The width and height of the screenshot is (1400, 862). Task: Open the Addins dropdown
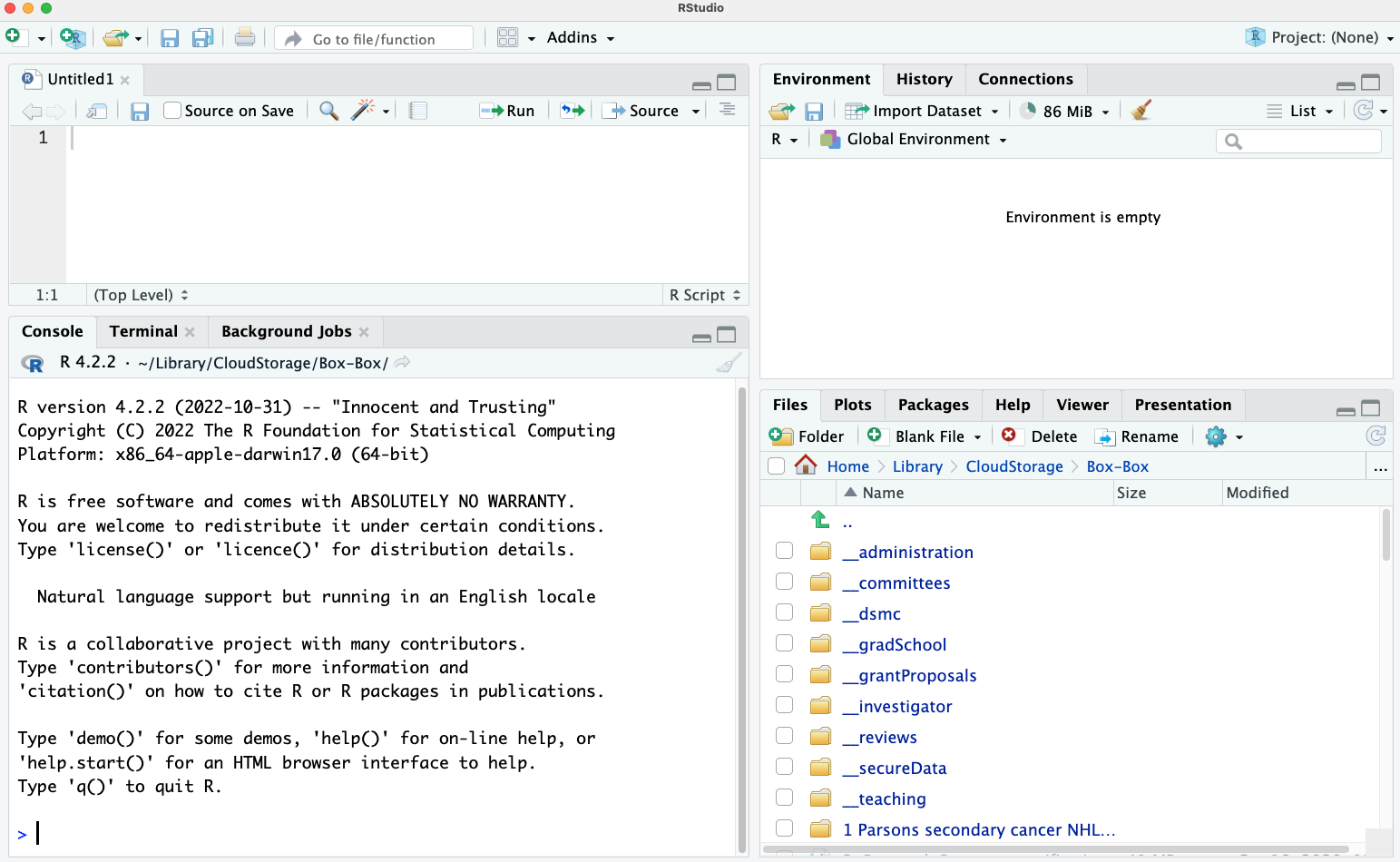click(581, 37)
